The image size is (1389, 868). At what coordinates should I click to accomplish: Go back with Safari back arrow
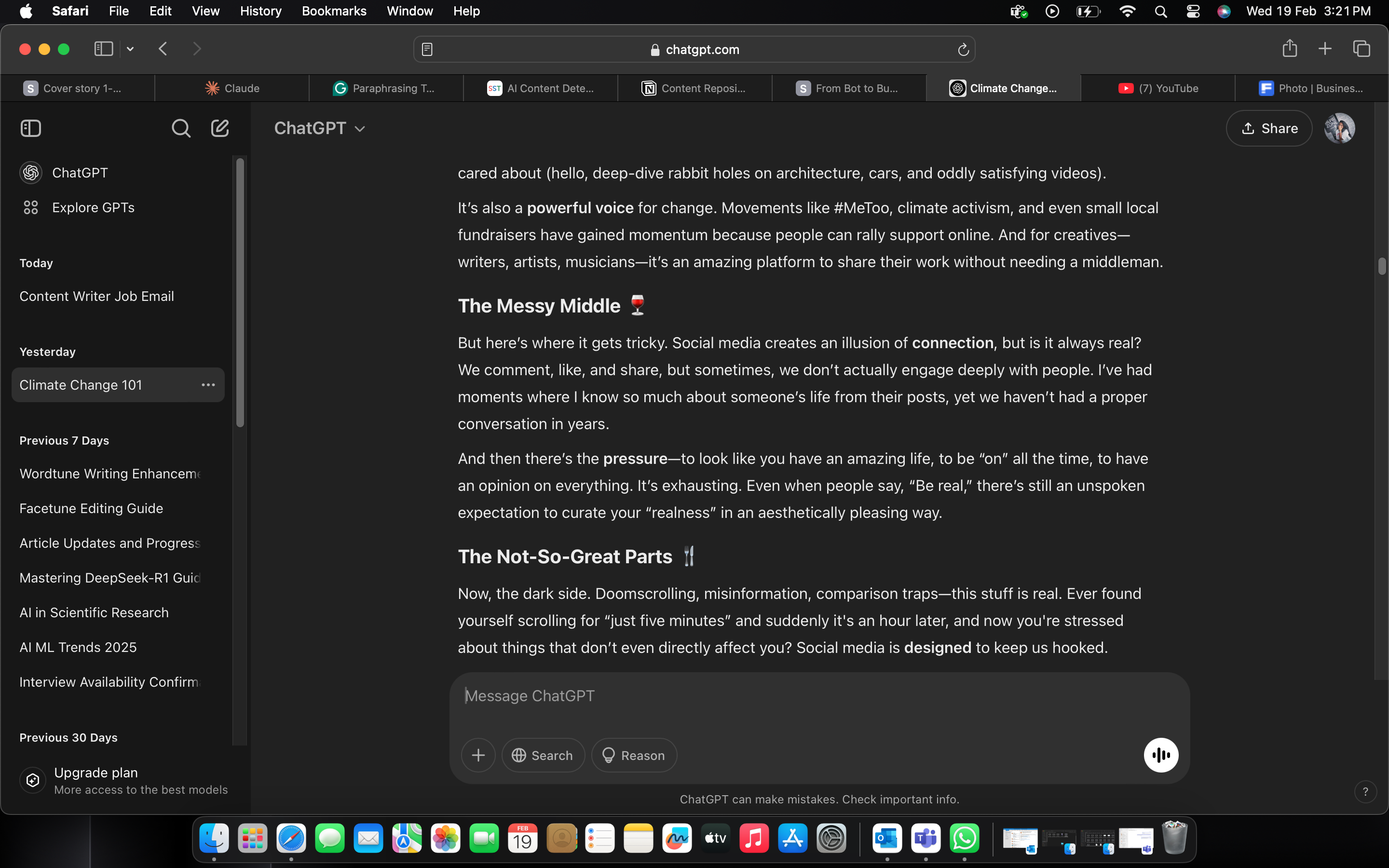(163, 49)
